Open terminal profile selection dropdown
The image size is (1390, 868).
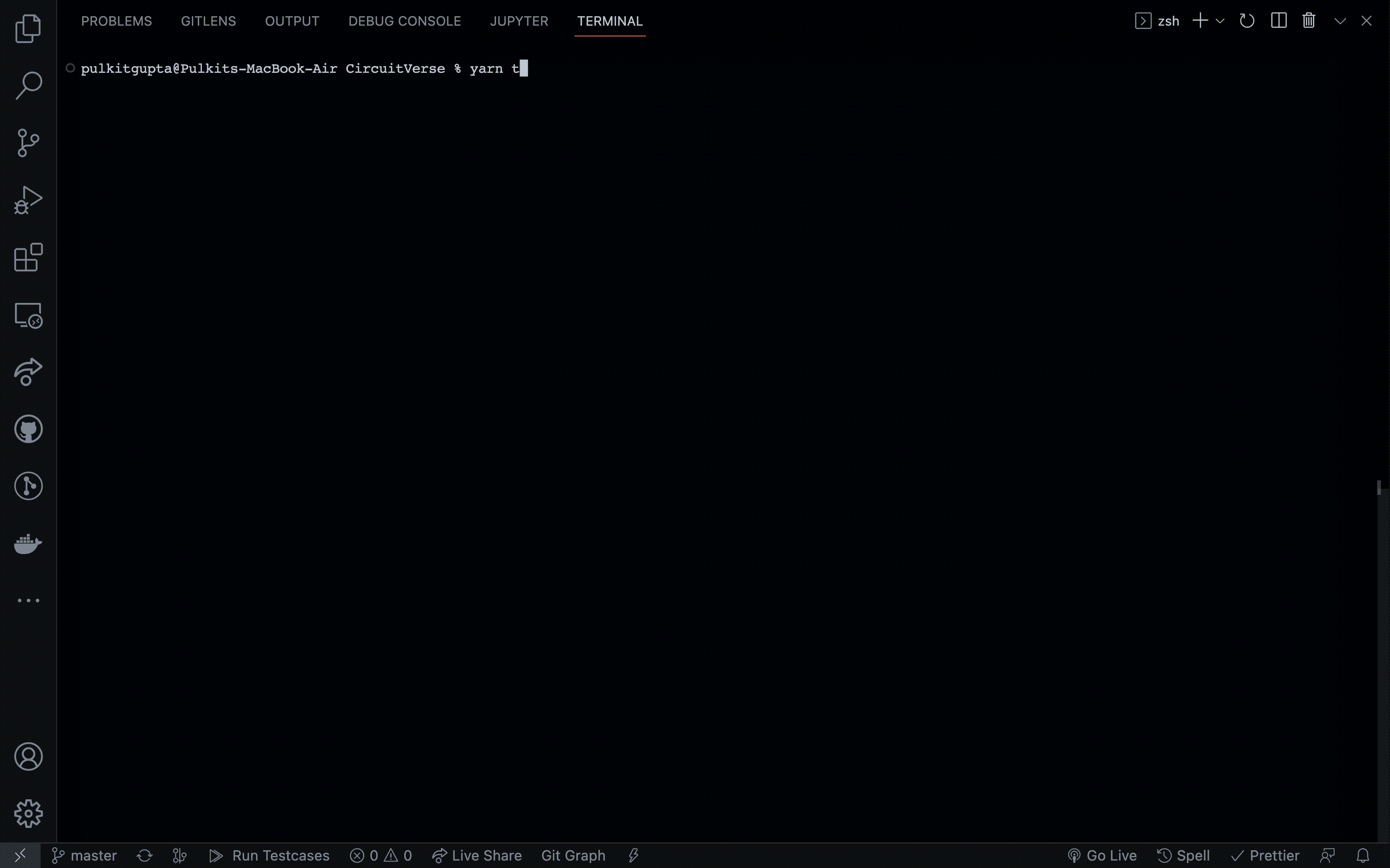1219,21
